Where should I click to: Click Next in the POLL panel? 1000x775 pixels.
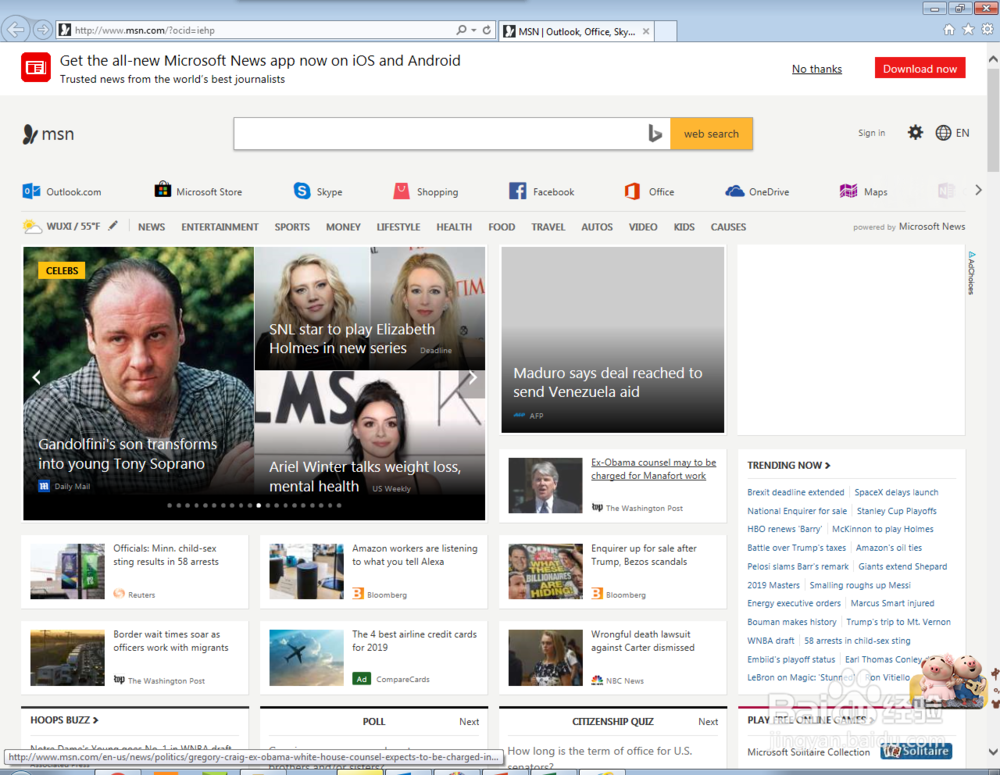tap(469, 722)
